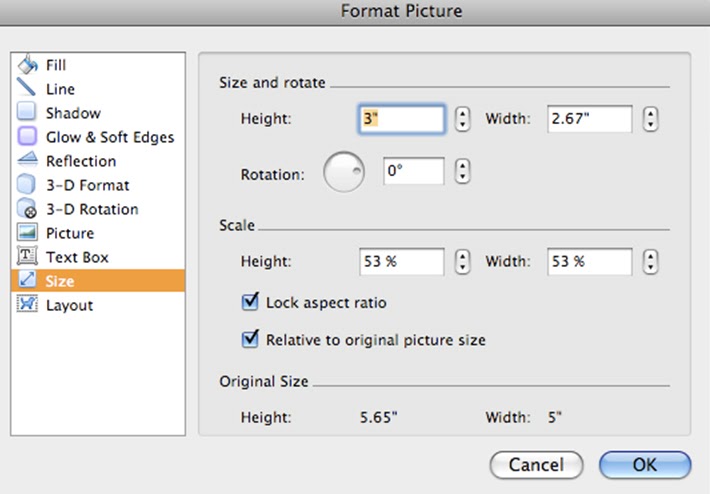This screenshot has height=494, width=710.
Task: Uncheck Lock aspect ratio
Action: tap(250, 302)
